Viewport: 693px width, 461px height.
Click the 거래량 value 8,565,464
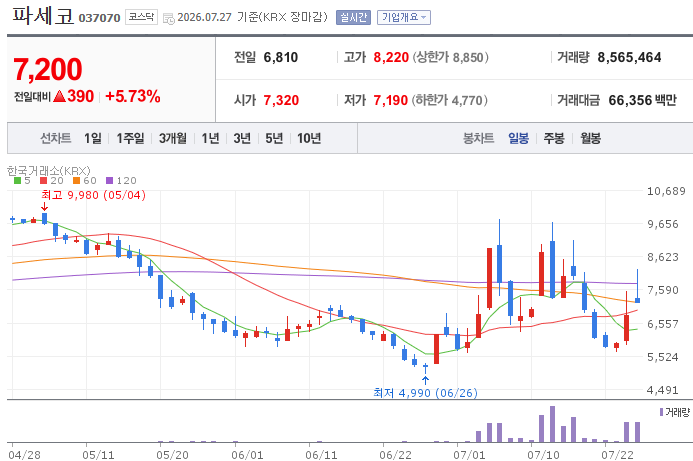point(629,57)
